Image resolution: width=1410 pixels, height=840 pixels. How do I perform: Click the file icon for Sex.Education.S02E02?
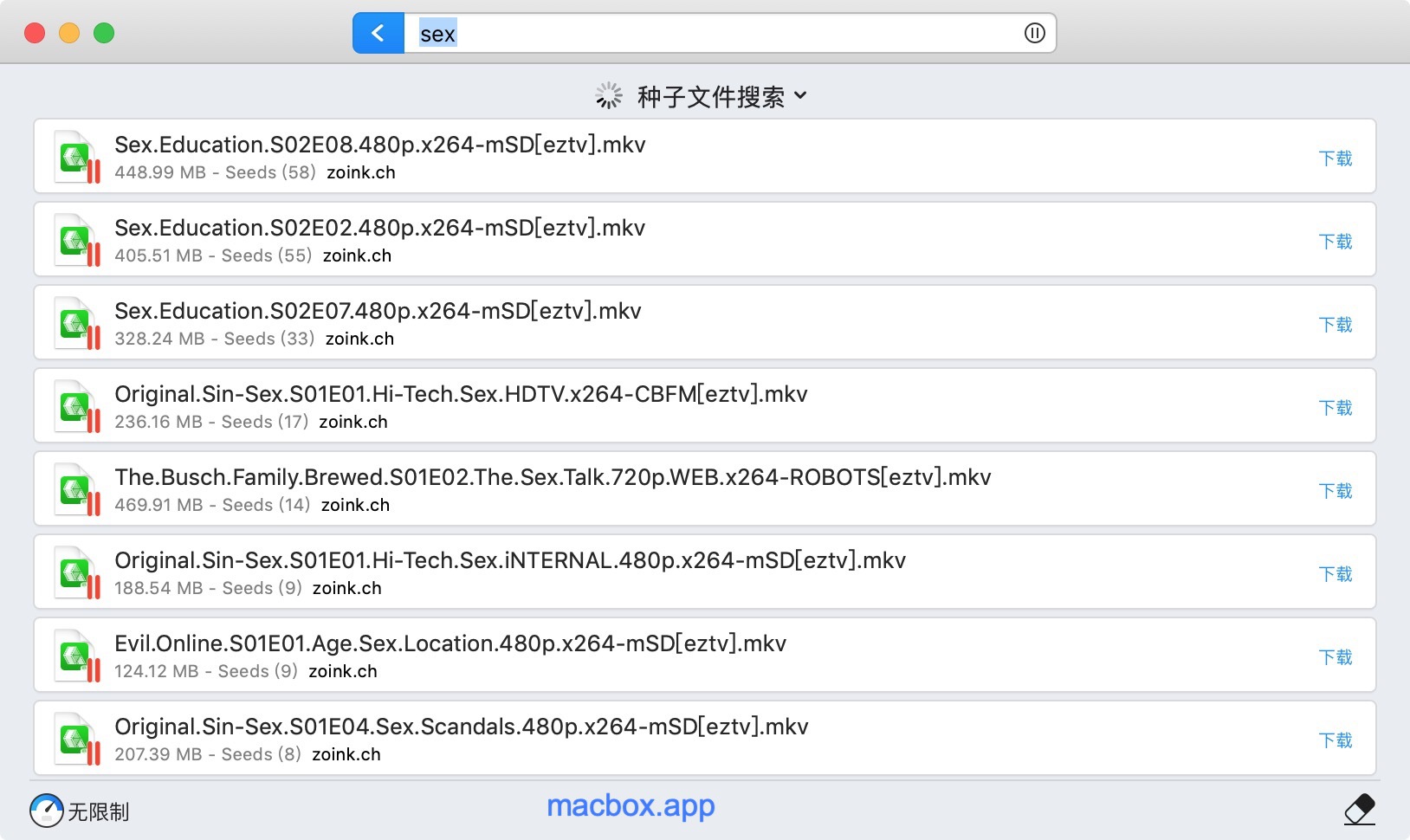point(77,240)
